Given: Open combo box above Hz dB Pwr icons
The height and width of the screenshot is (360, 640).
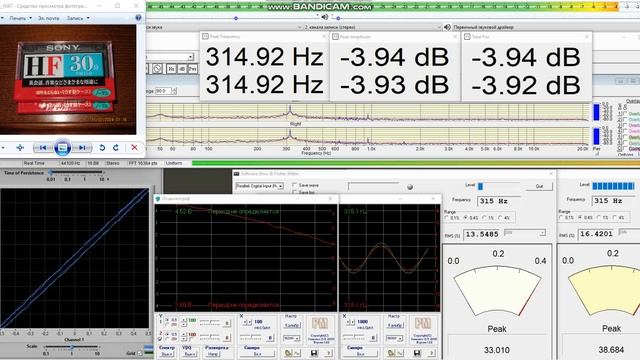Looking at the screenshot, I should coord(170,57).
